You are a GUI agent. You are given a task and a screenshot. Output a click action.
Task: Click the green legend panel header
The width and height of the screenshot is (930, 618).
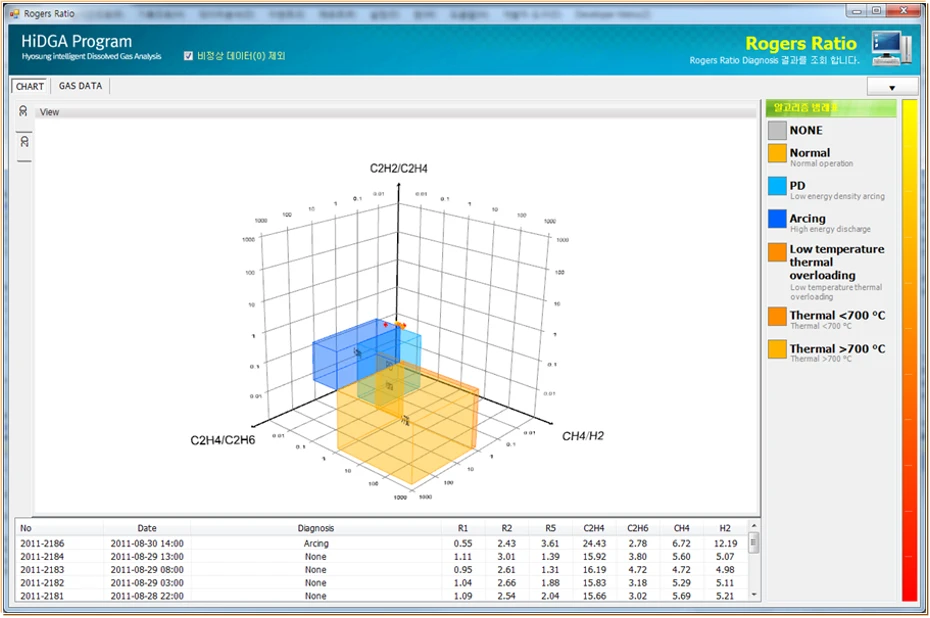pos(831,108)
